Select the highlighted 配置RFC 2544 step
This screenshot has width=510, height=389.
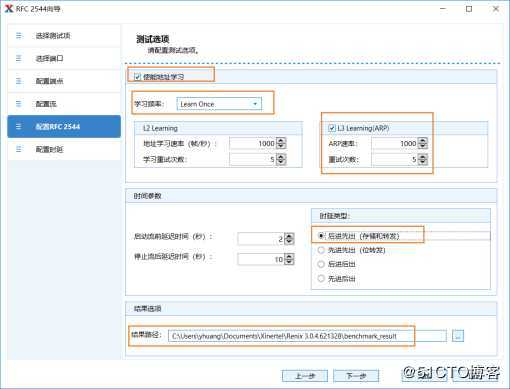click(x=64, y=126)
